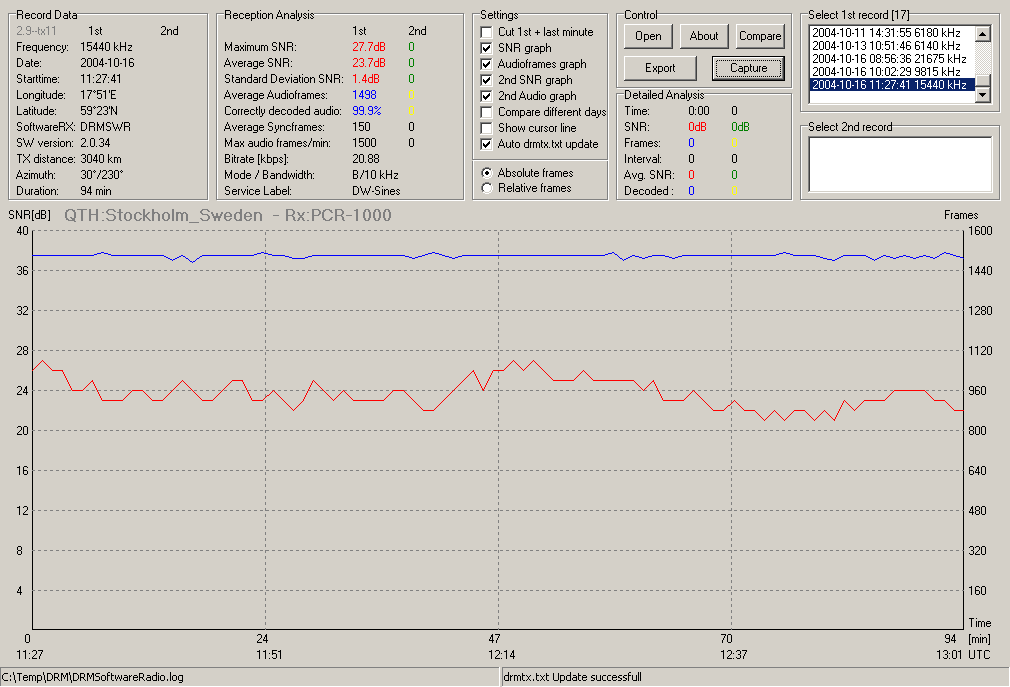Click the Export button
1010x687 pixels.
(660, 68)
